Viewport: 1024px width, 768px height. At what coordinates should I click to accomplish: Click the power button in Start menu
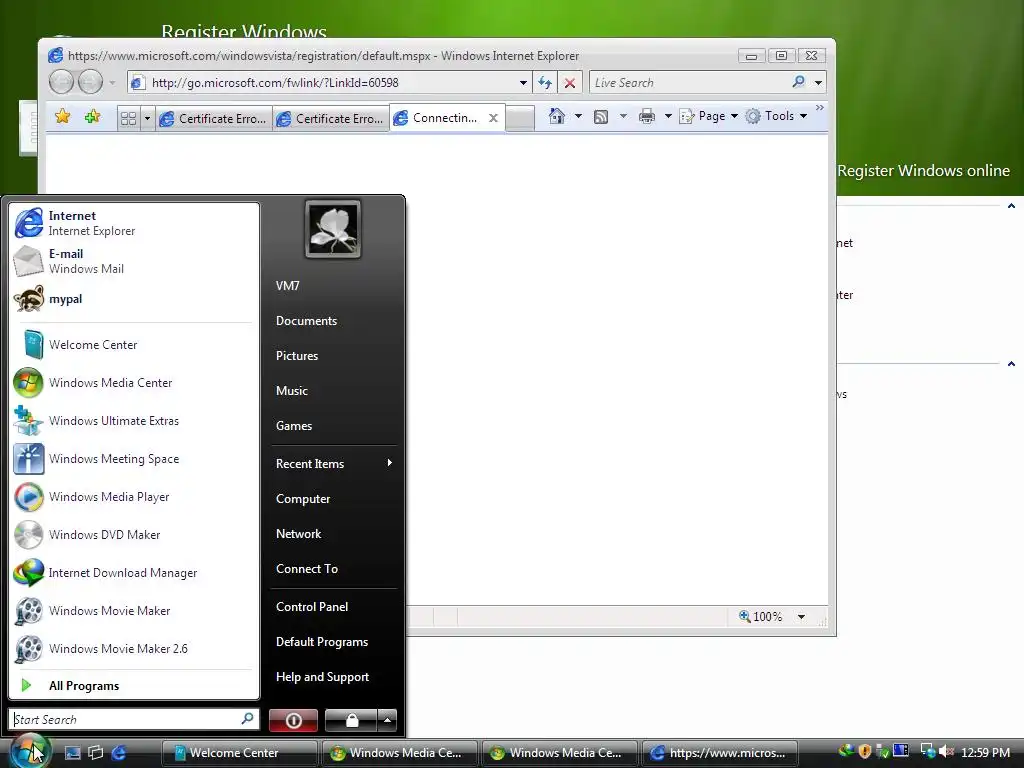pyautogui.click(x=293, y=720)
